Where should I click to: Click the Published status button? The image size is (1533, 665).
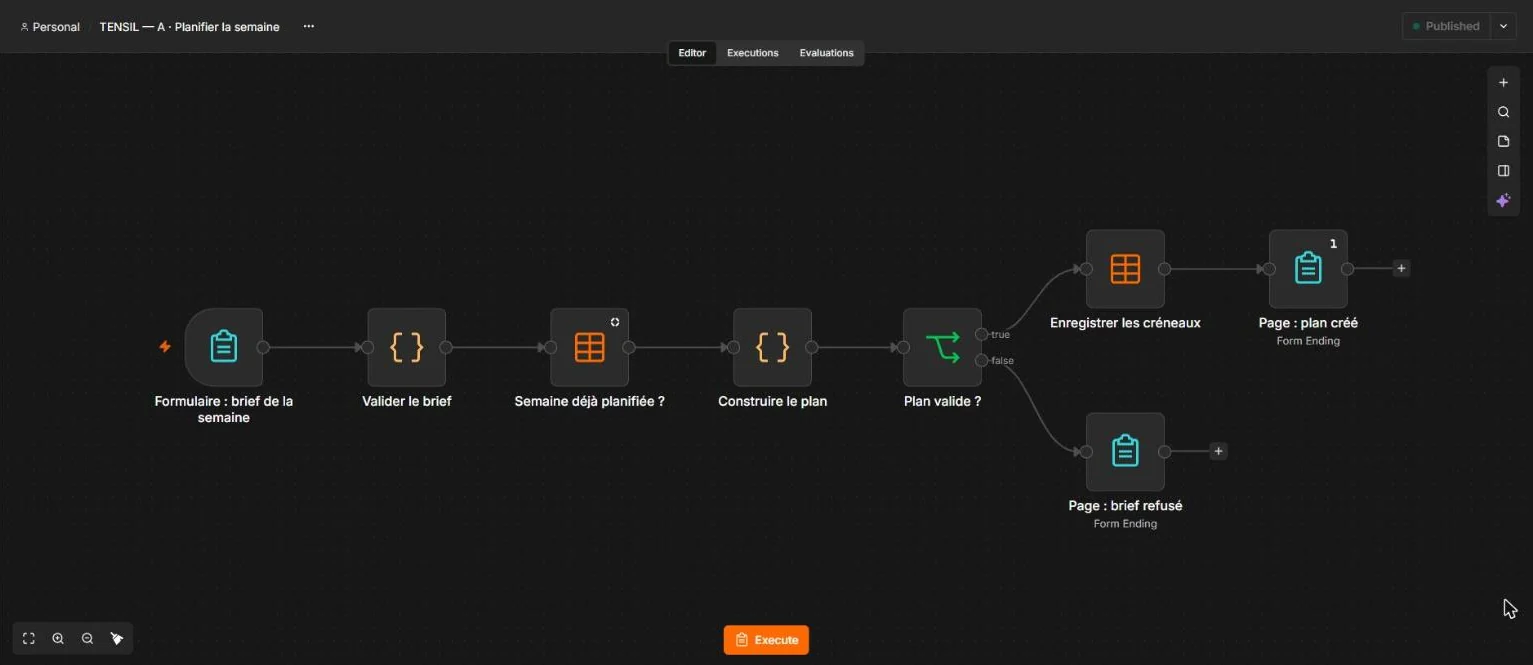[1446, 26]
